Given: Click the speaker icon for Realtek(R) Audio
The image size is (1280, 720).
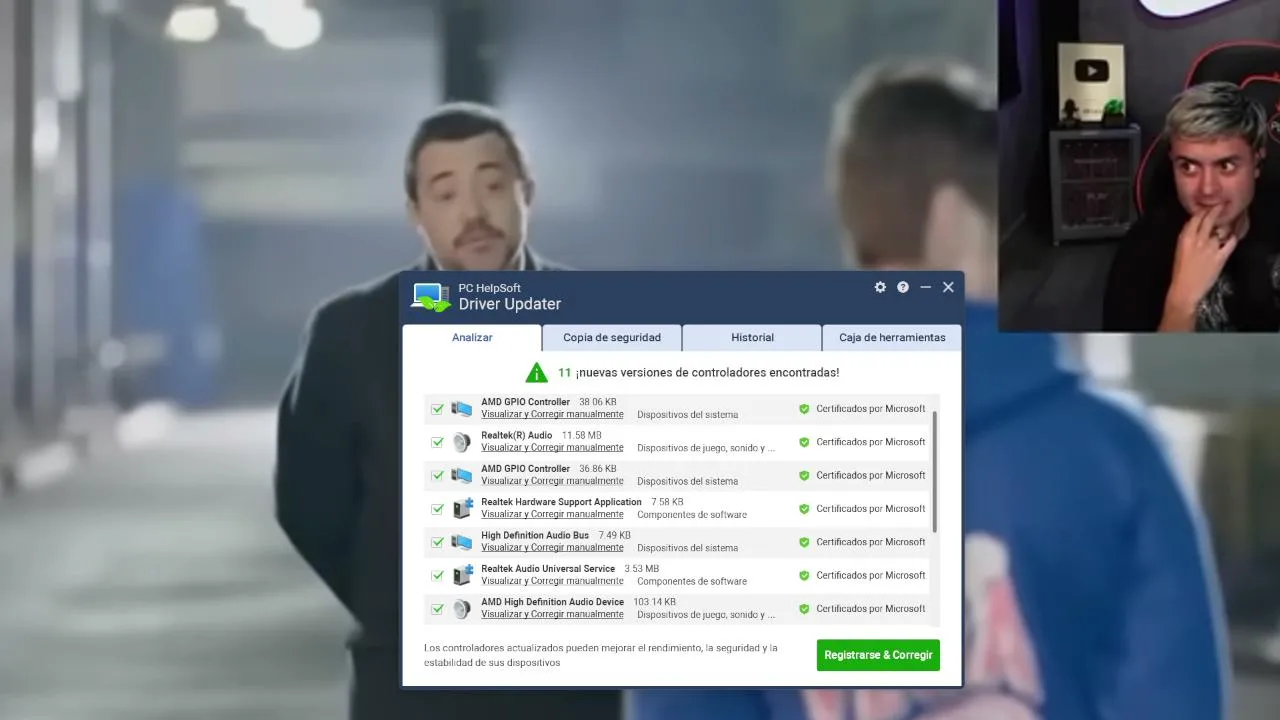Looking at the screenshot, I should click(461, 442).
